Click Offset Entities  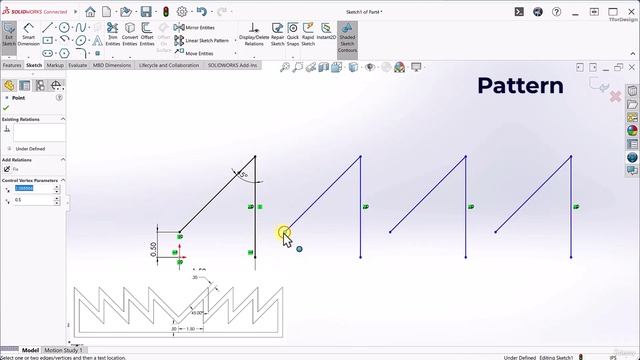click(147, 34)
